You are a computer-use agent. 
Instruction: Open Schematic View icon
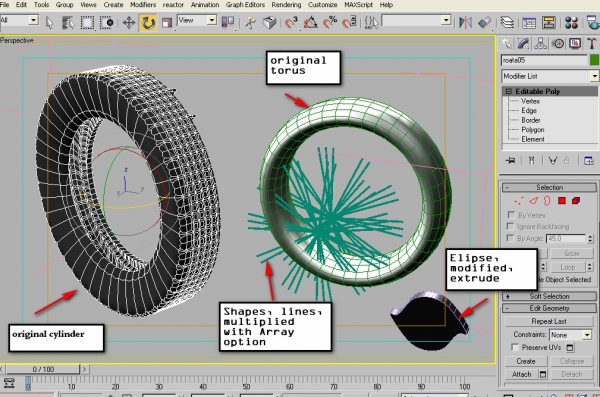point(549,23)
